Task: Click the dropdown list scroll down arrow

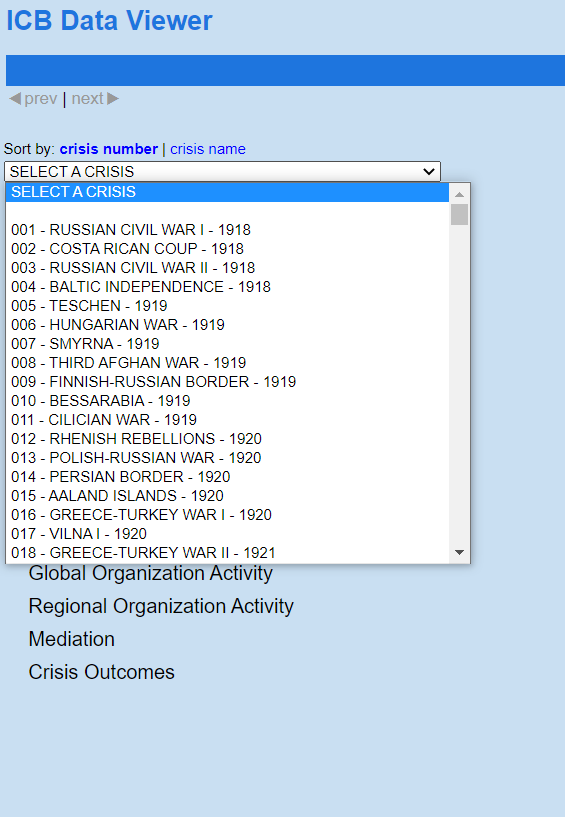Action: click(459, 552)
